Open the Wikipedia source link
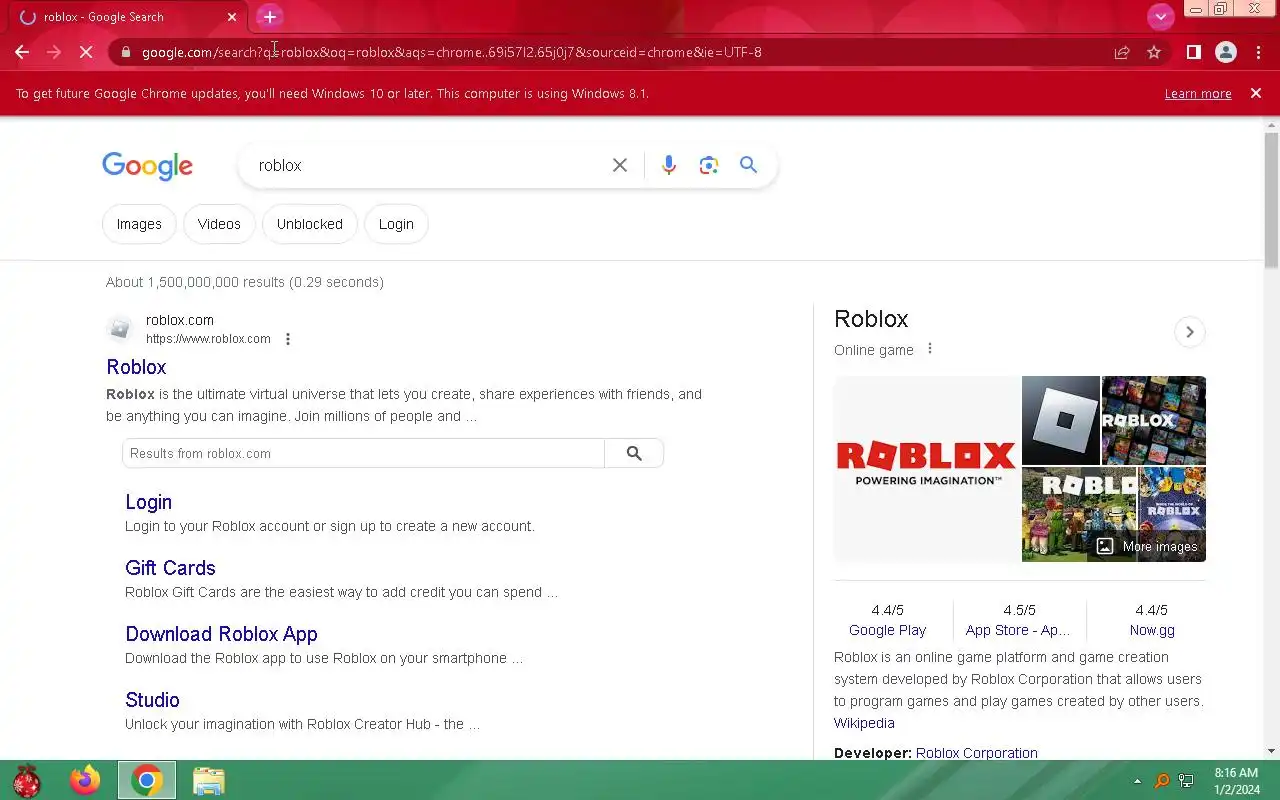The width and height of the screenshot is (1280, 800). pos(864,723)
